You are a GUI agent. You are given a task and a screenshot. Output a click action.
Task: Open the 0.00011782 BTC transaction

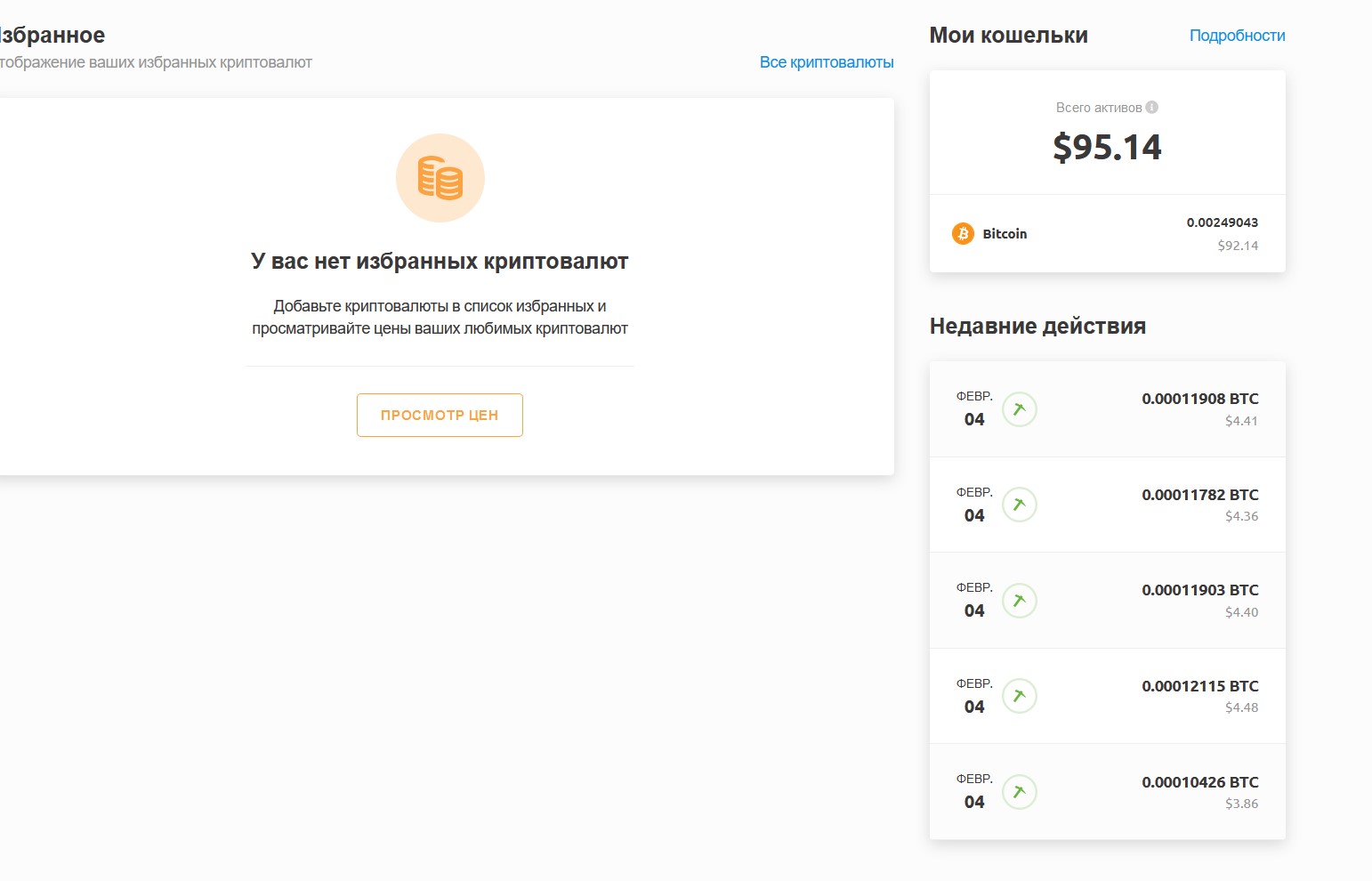point(1199,495)
